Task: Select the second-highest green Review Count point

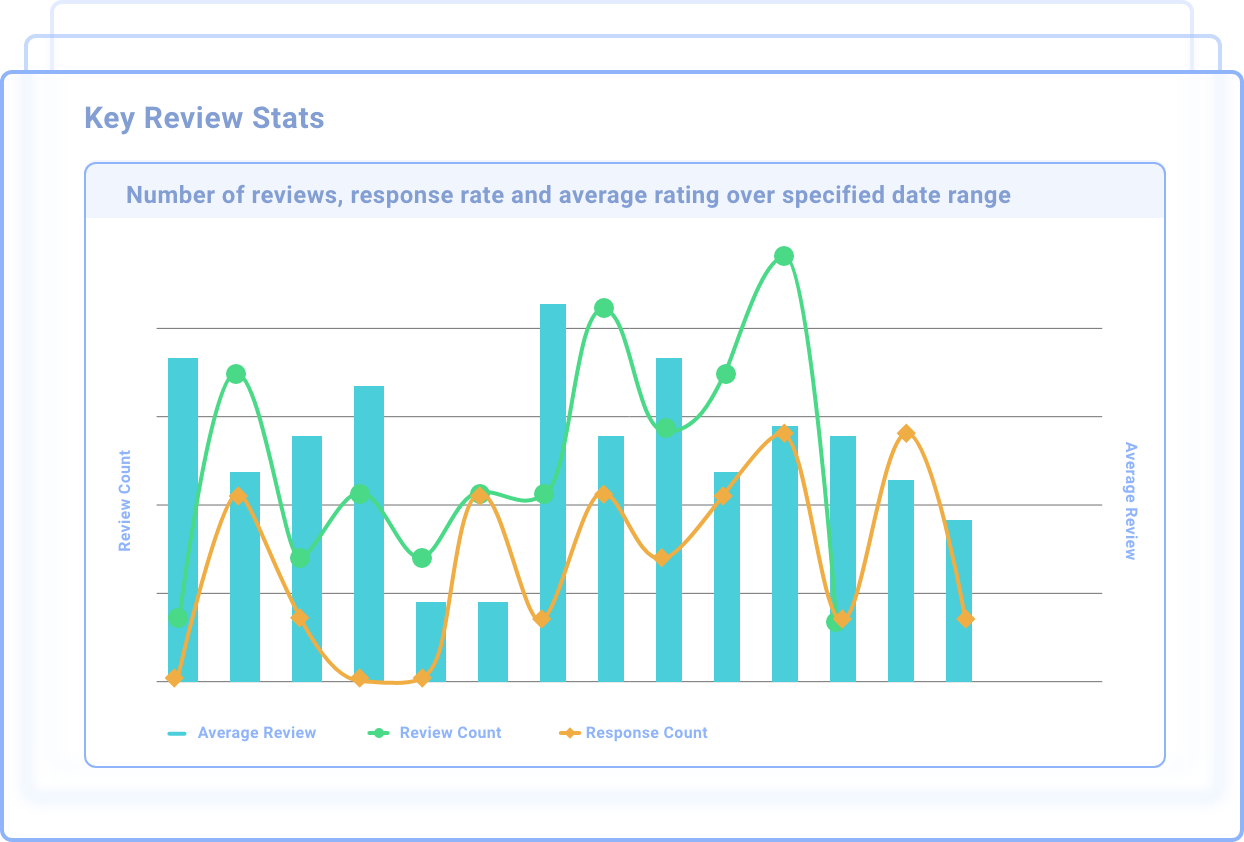Action: [x=604, y=308]
